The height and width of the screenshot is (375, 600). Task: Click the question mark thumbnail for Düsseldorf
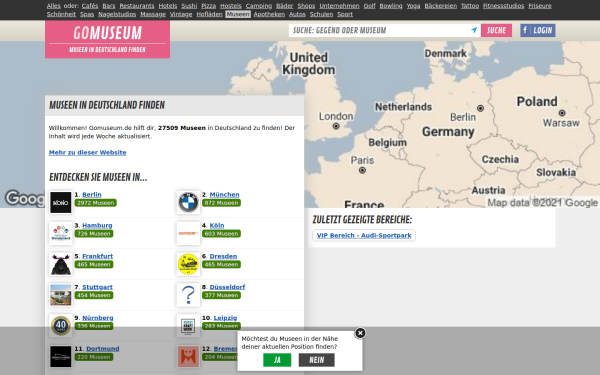188,295
